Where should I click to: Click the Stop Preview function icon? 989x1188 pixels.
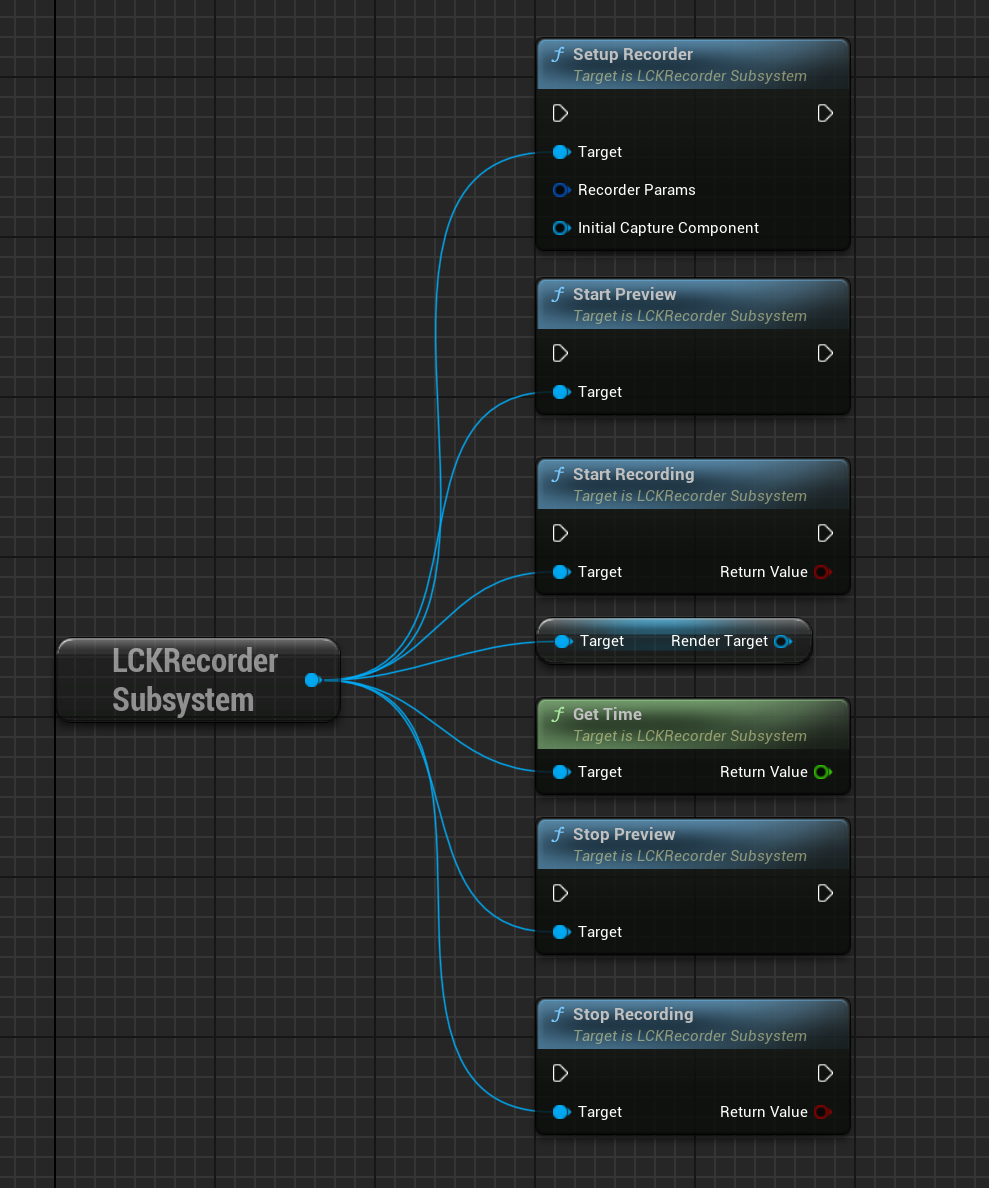point(558,834)
